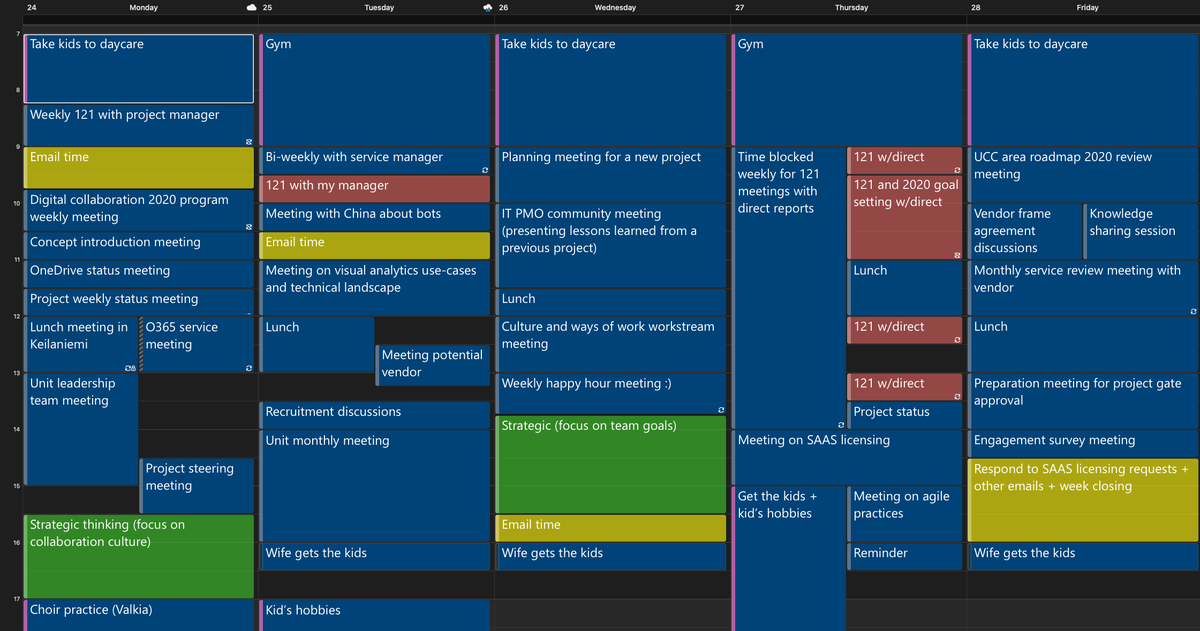The height and width of the screenshot is (631, 1200).
Task: Select Tuesday's Lunch event
Action: point(317,345)
